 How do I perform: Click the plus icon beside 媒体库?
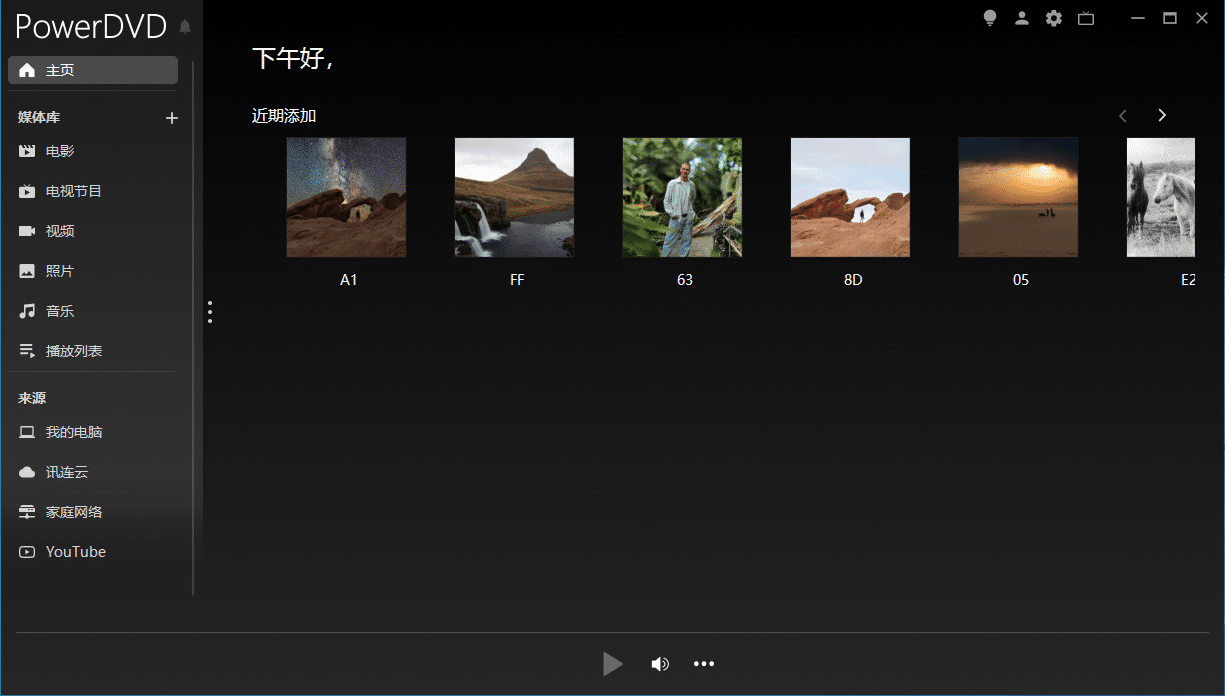(172, 118)
